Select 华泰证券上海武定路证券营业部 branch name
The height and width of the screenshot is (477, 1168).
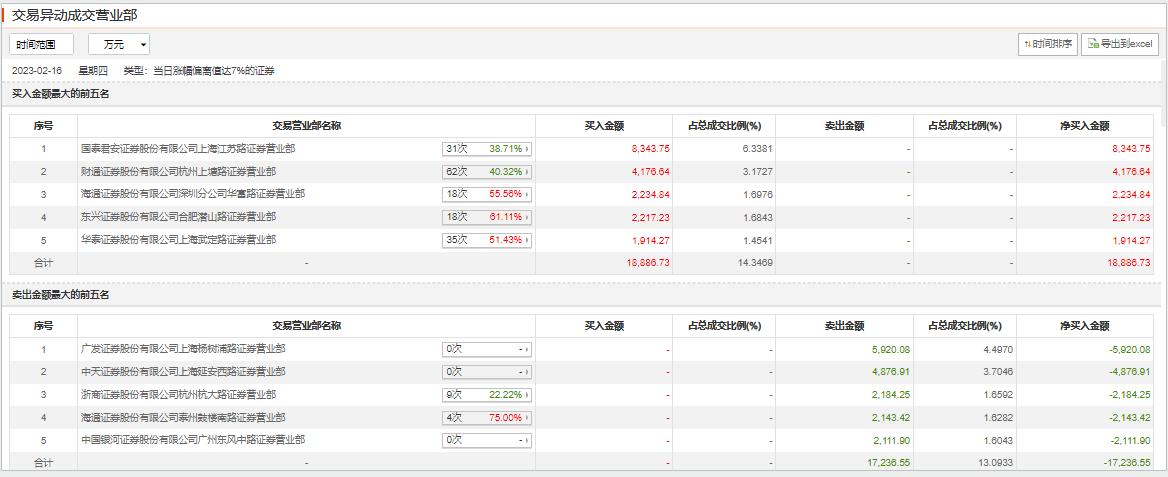(178, 240)
